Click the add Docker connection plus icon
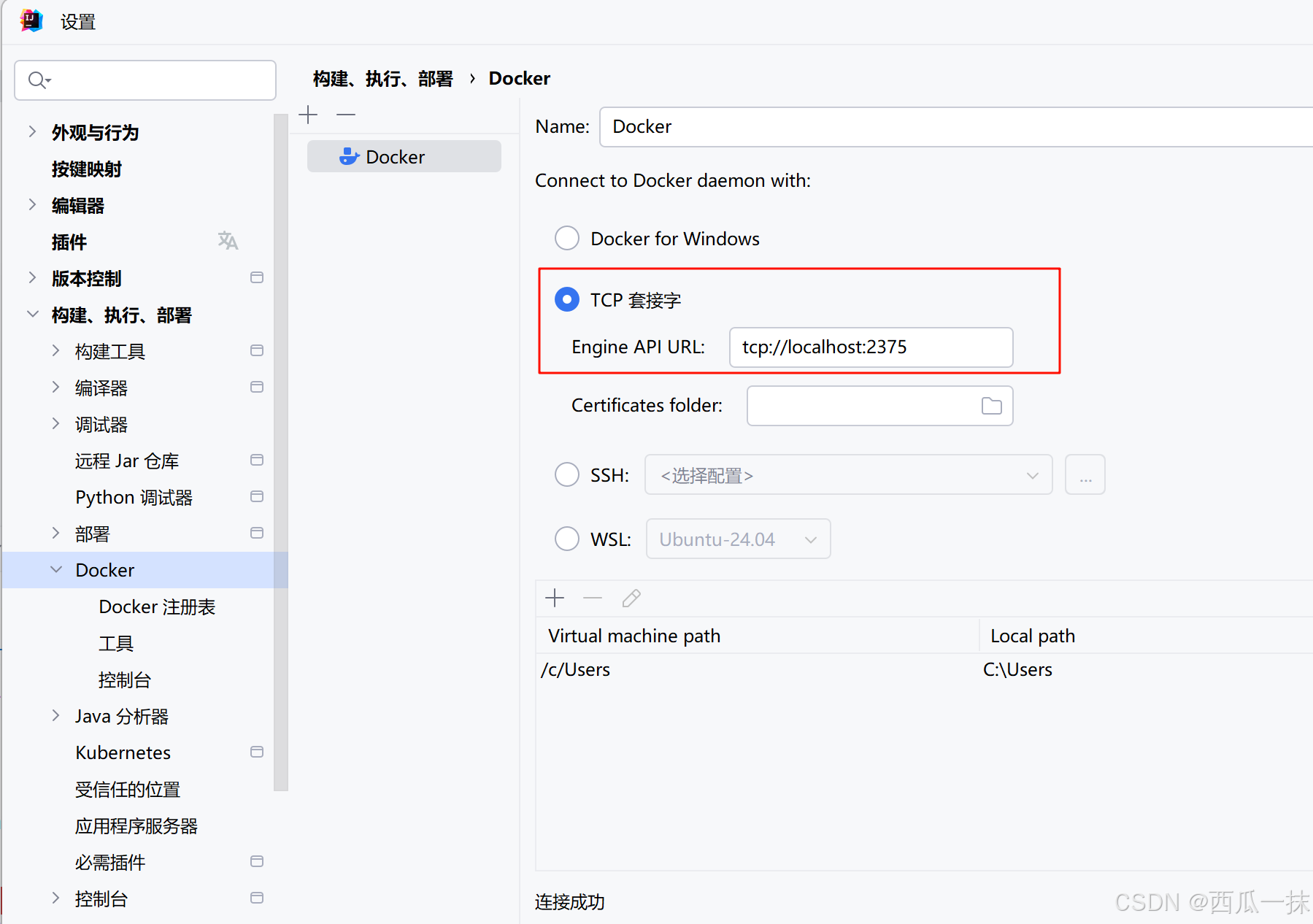Image resolution: width=1313 pixels, height=924 pixels. pos(308,115)
